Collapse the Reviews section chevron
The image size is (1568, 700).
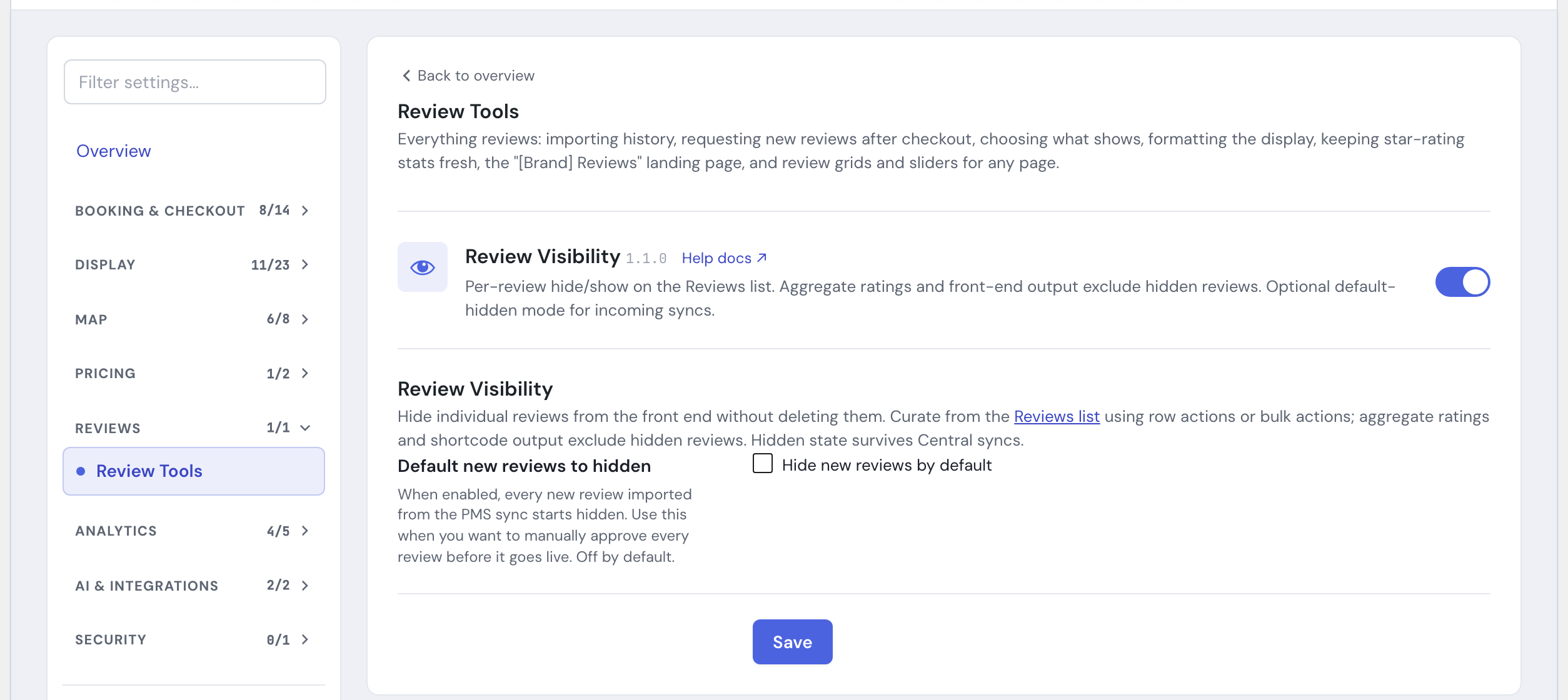click(x=305, y=428)
